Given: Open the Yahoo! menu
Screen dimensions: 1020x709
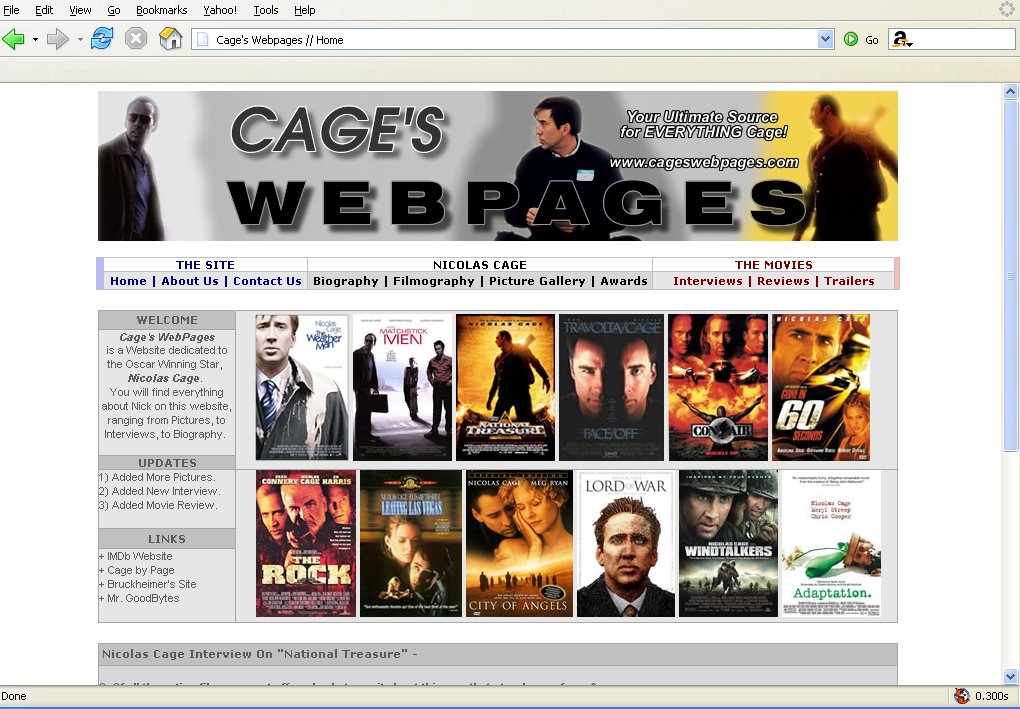Looking at the screenshot, I should pyautogui.click(x=220, y=10).
